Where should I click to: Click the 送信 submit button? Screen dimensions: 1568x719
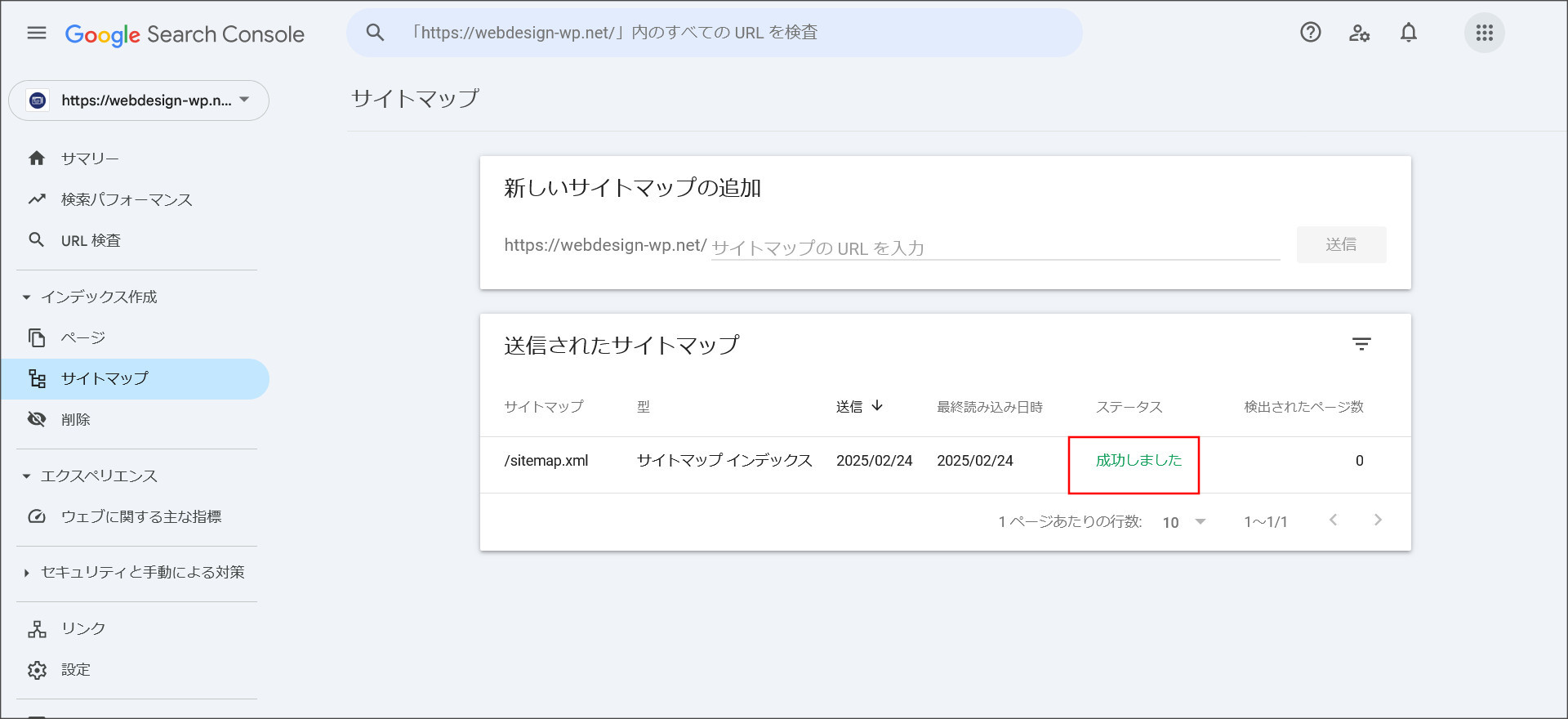1341,244
